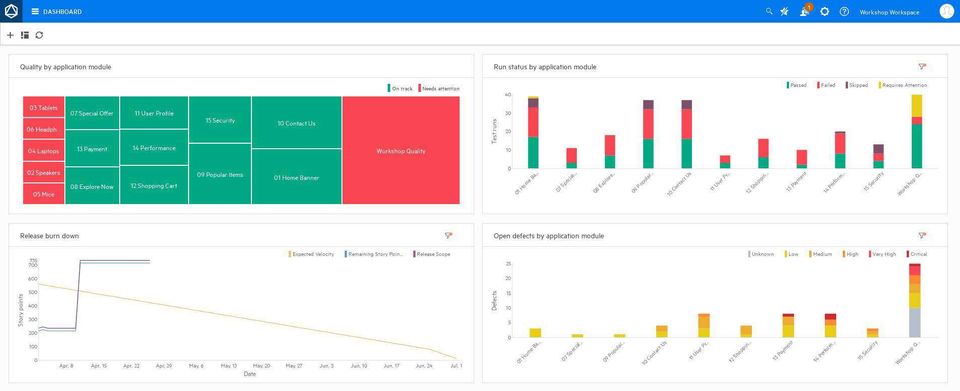Click the 13 Payment bar in Open defects chart
Screen dimensions: 960x391
[x=789, y=326]
